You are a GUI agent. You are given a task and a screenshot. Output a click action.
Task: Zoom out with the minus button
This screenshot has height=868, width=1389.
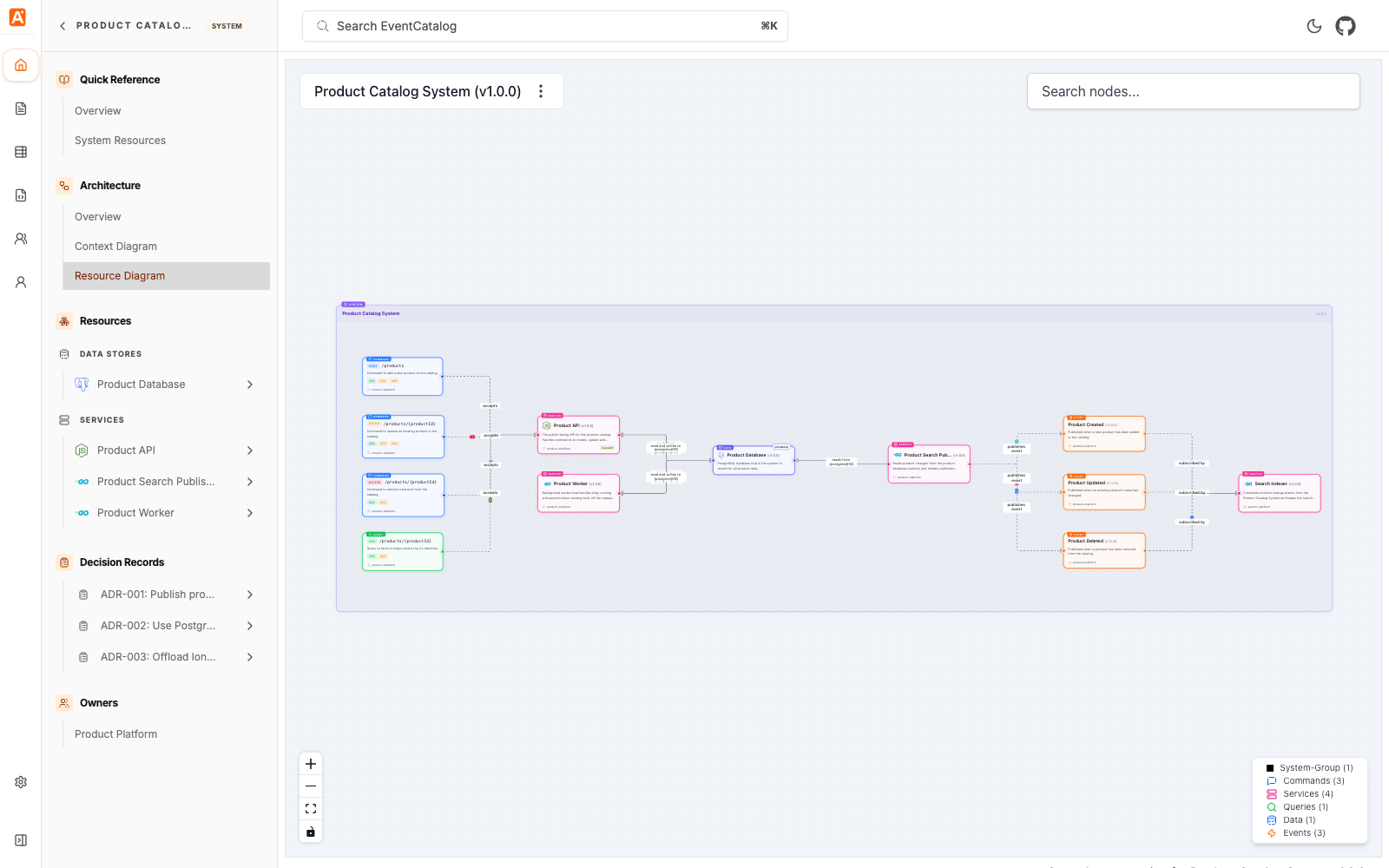coord(311,786)
